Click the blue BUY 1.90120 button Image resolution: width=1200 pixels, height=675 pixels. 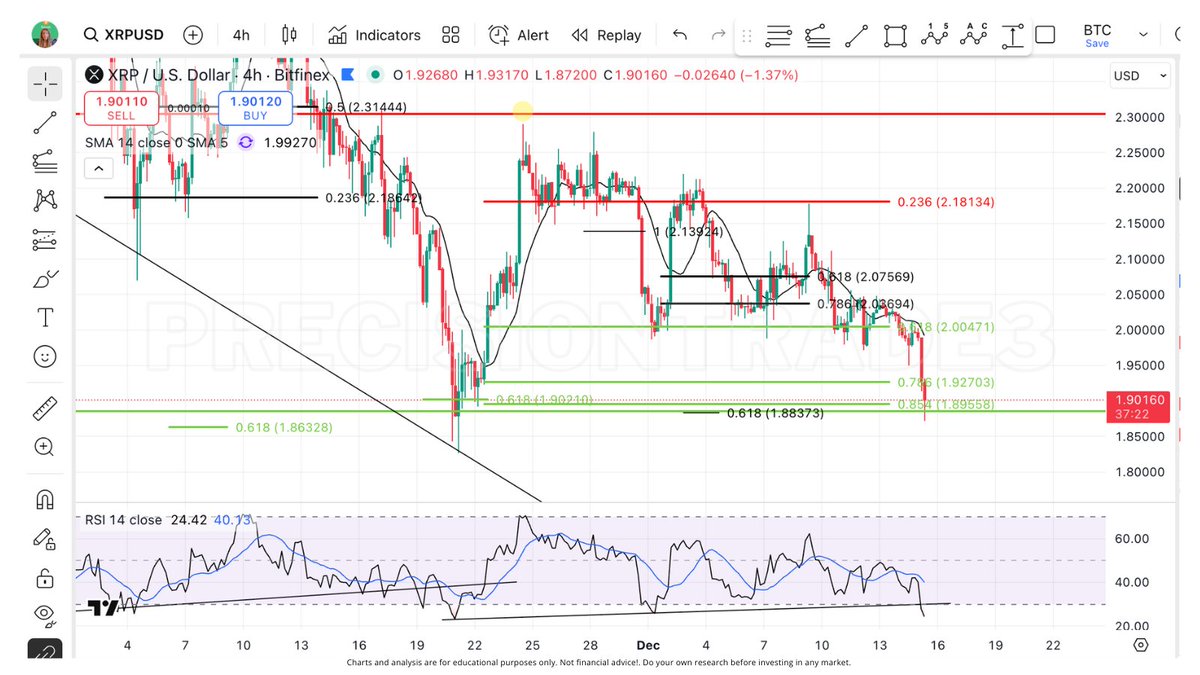click(x=255, y=108)
